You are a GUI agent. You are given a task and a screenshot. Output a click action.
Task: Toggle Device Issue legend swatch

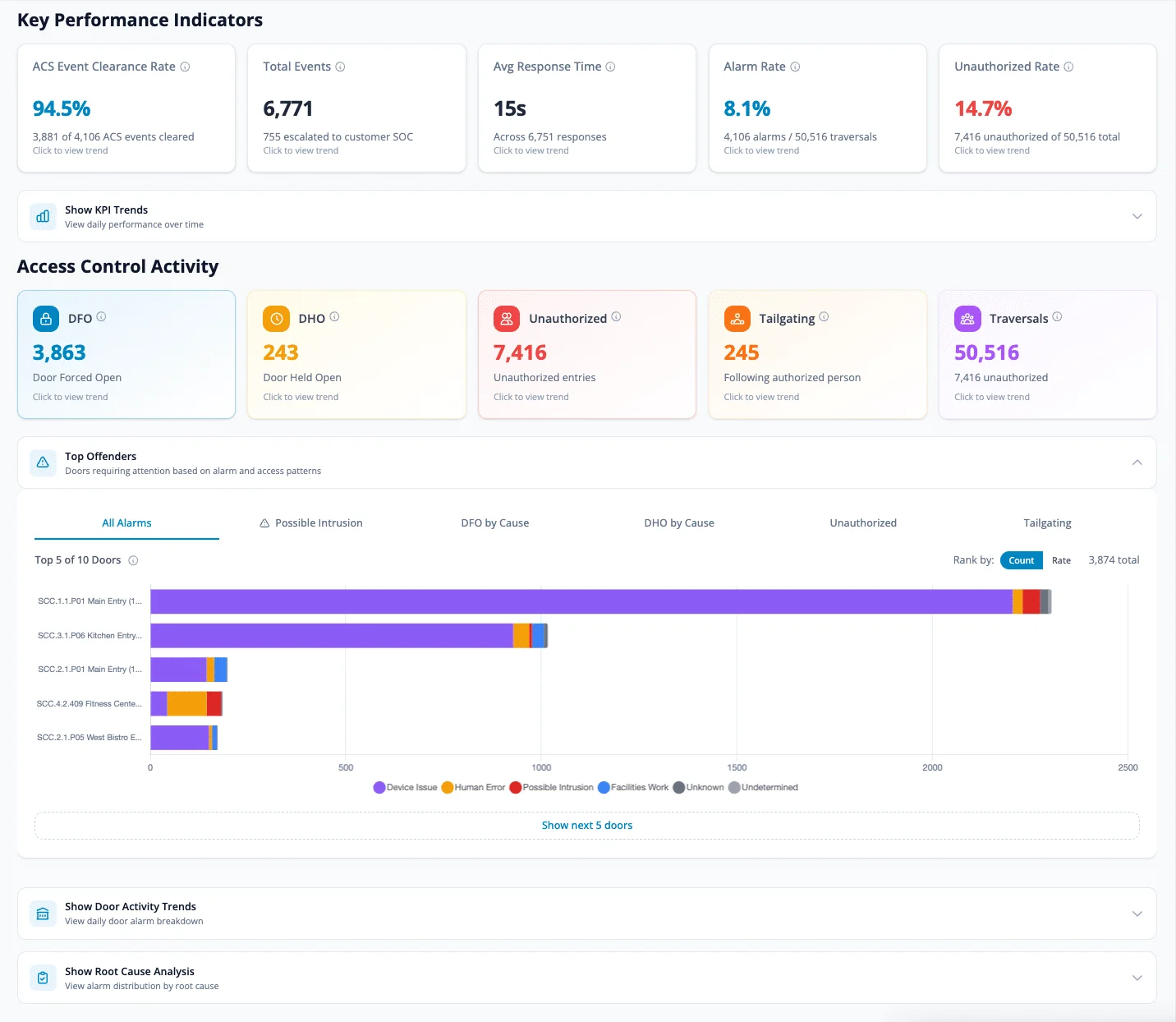(x=379, y=787)
